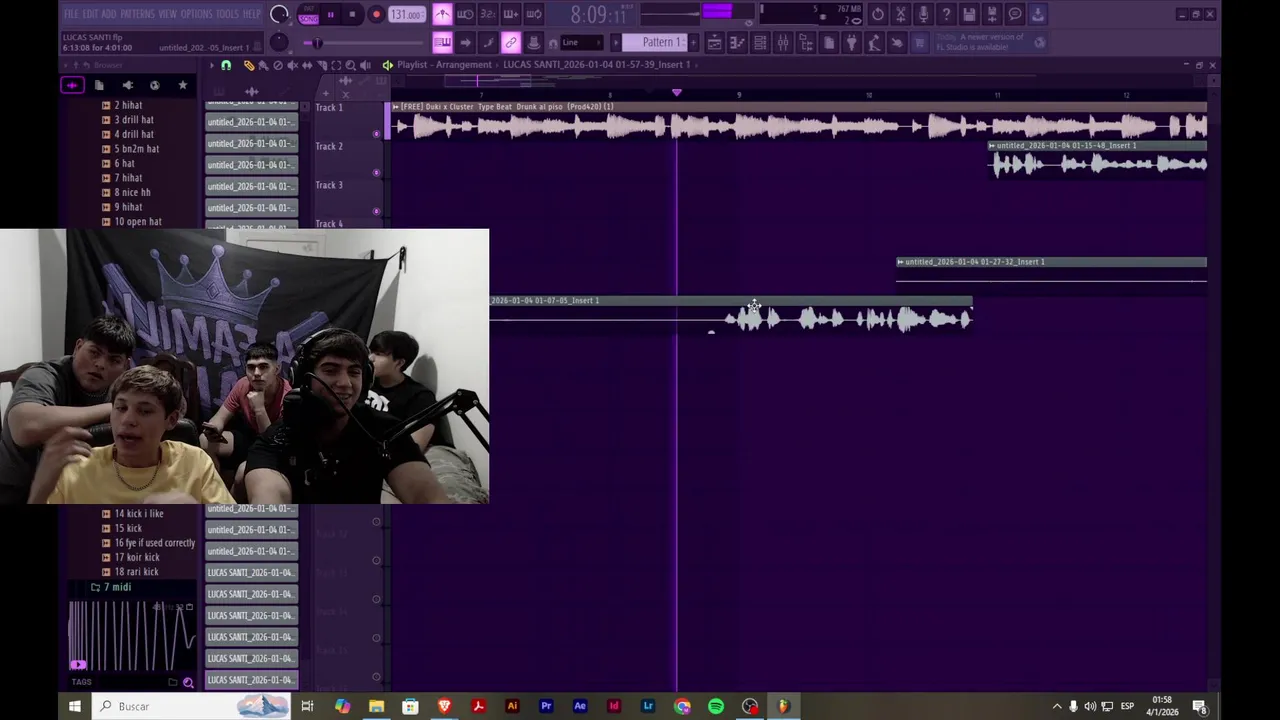This screenshot has height=720, width=1280.
Task: Open the Line snap dropdown
Action: [x=583, y=42]
